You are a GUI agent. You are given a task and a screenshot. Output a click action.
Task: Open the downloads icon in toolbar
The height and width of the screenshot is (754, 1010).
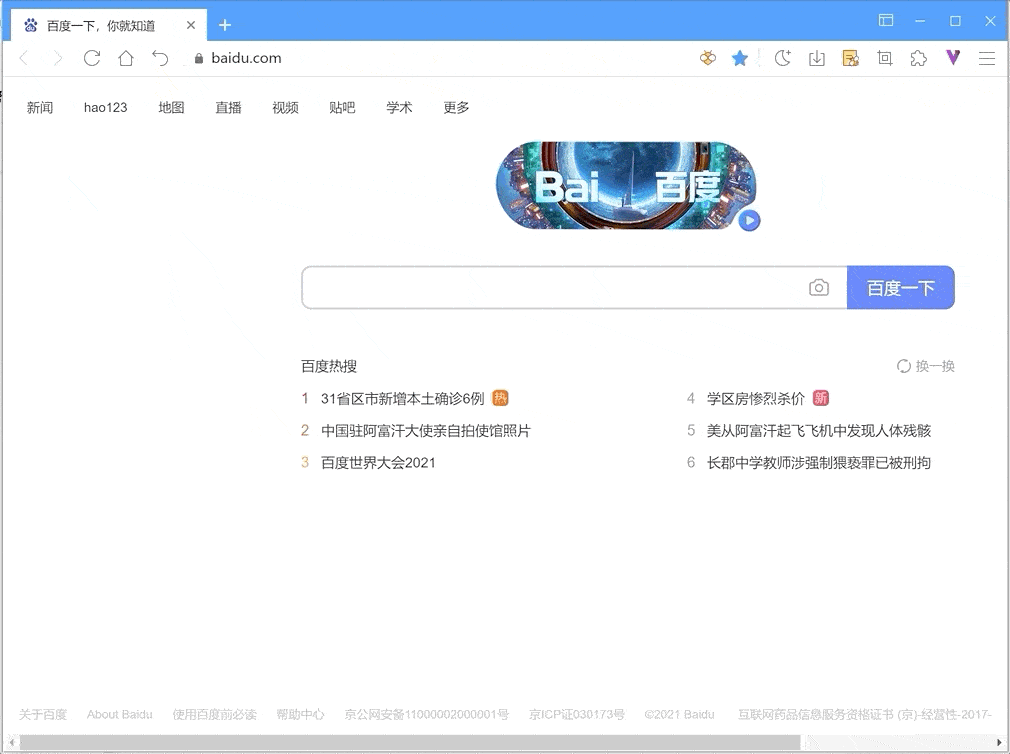817,59
